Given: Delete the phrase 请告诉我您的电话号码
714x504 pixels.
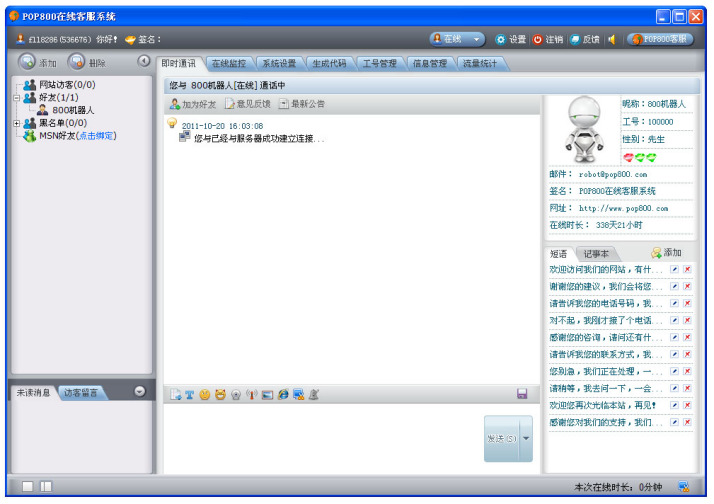Looking at the screenshot, I should coord(688,303).
